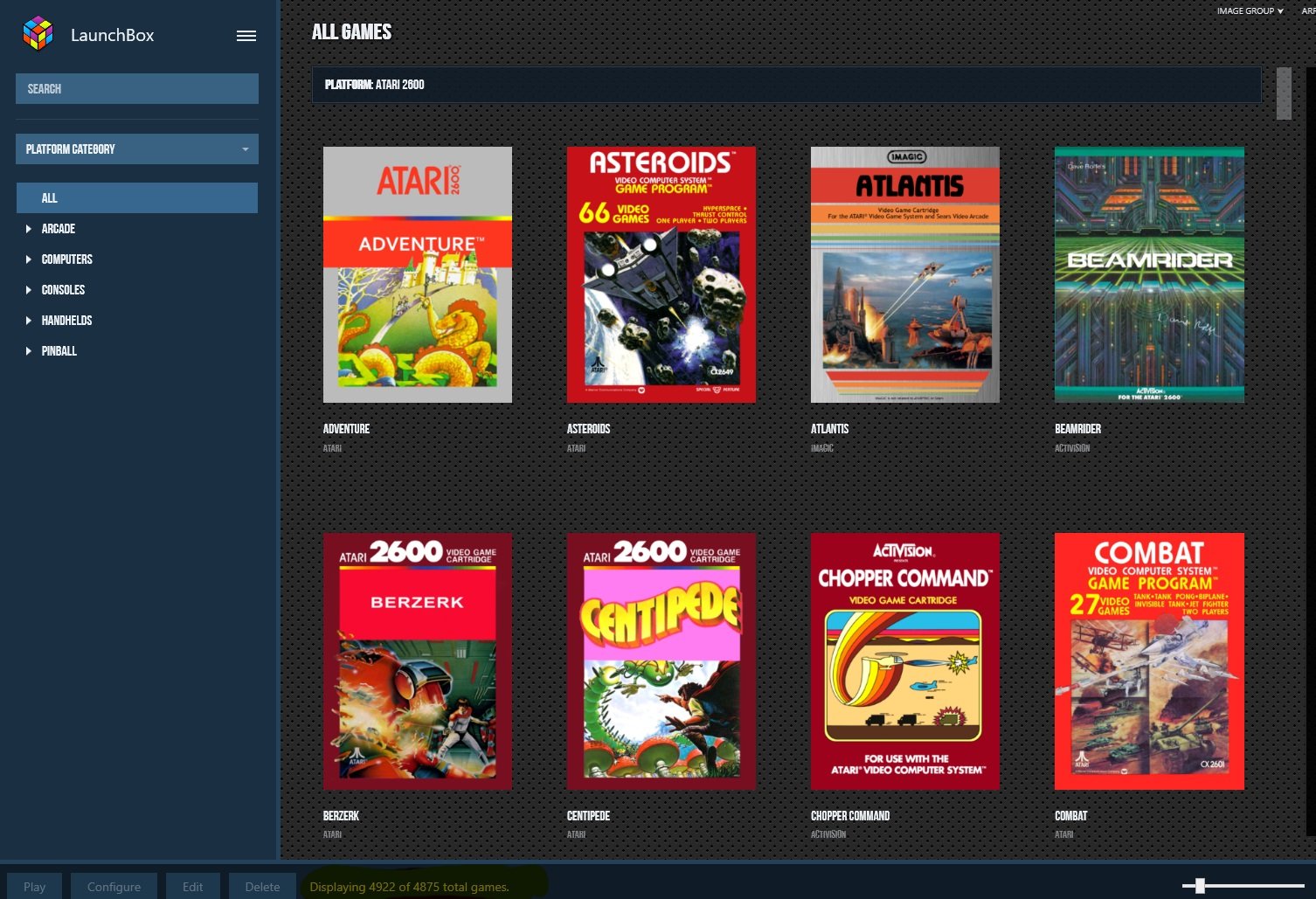
Task: Select the Asteroids box art cover
Action: [x=661, y=274]
